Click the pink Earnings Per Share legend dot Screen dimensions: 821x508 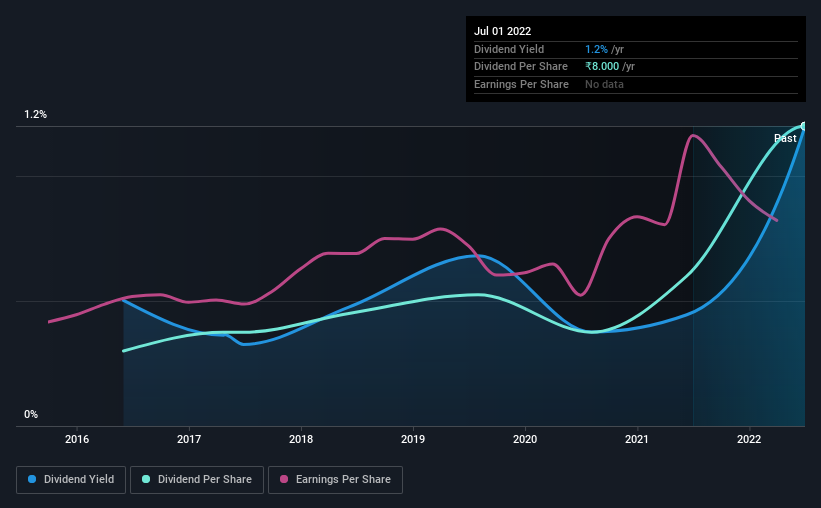click(284, 479)
